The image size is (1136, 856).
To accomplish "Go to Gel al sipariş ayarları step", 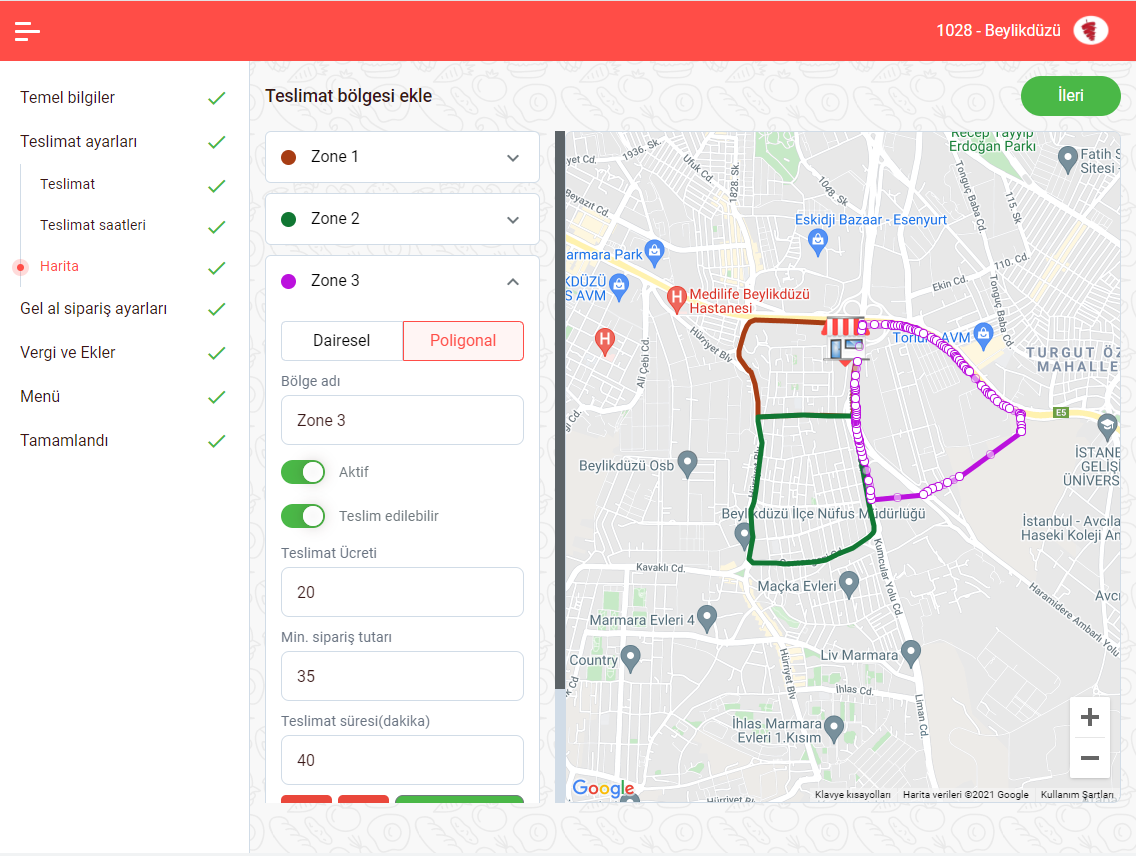I will click(94, 309).
